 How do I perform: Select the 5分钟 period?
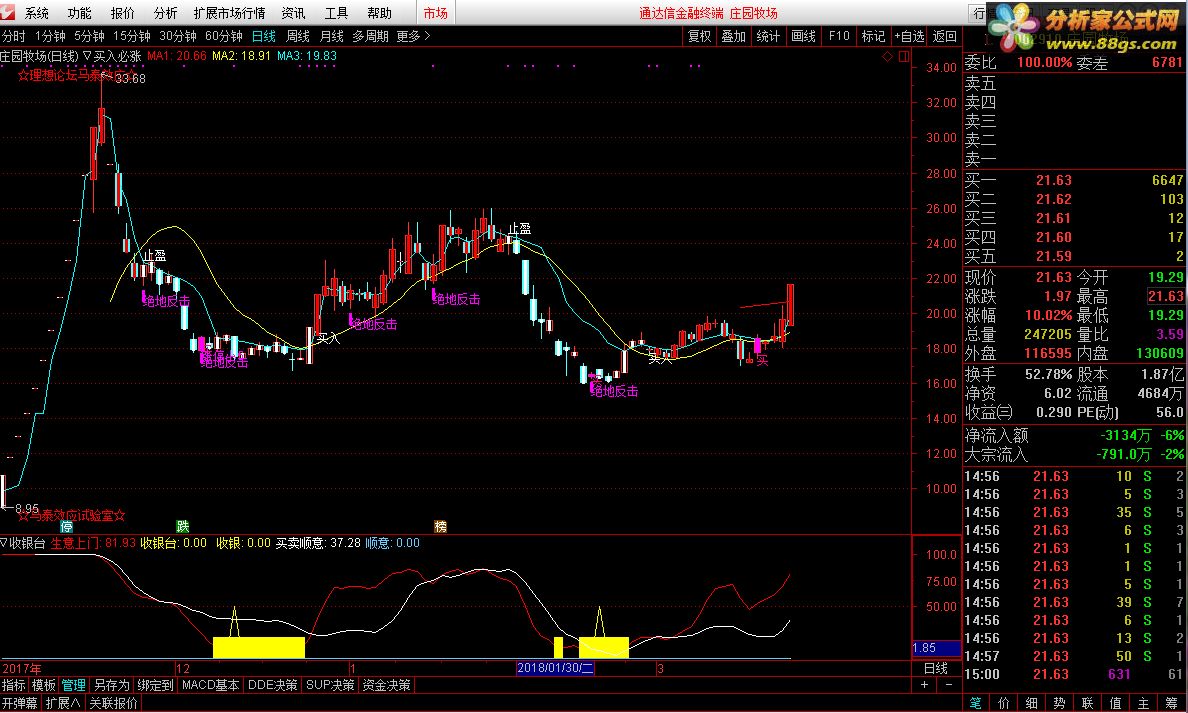[89, 36]
